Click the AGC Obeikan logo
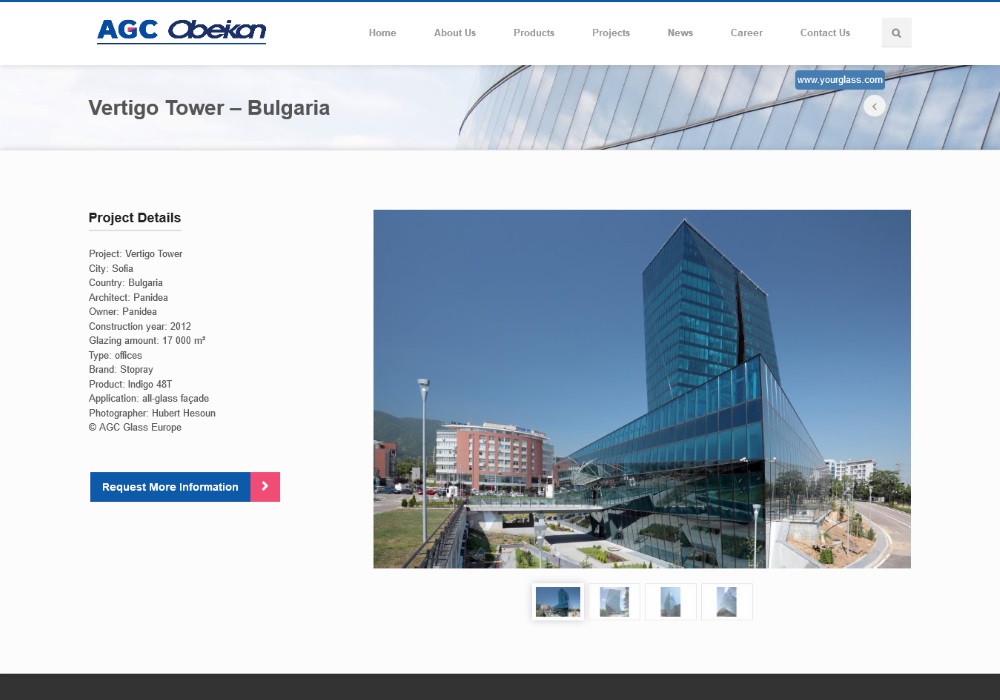Viewport: 1000px width, 700px height. click(x=181, y=31)
